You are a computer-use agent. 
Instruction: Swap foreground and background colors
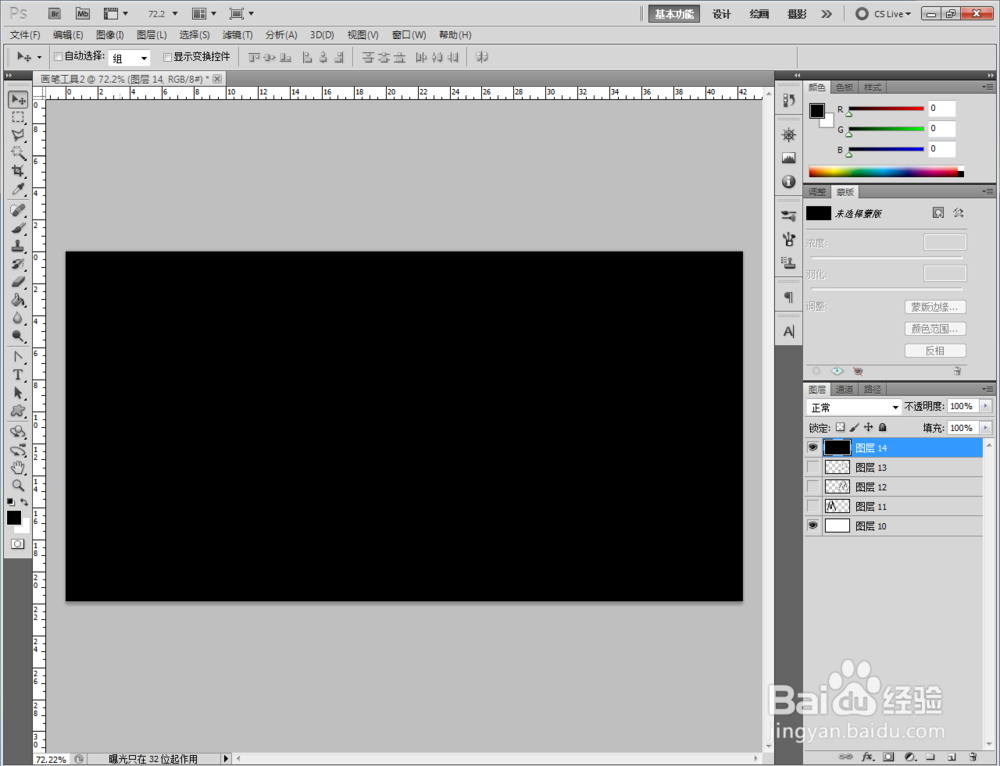[x=24, y=502]
